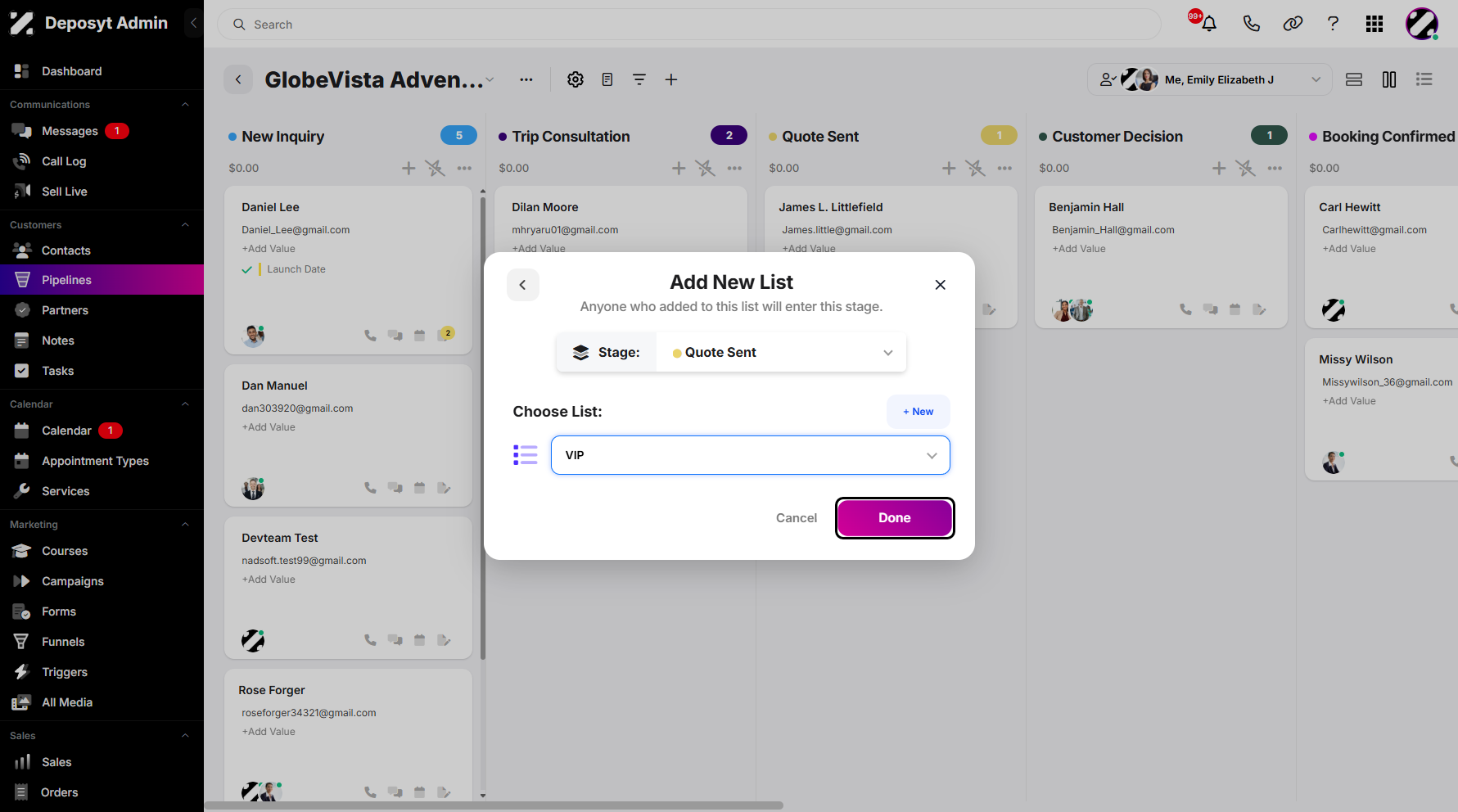Viewport: 1458px width, 812px height.
Task: Switch to the list view icon
Action: pos(1424,79)
